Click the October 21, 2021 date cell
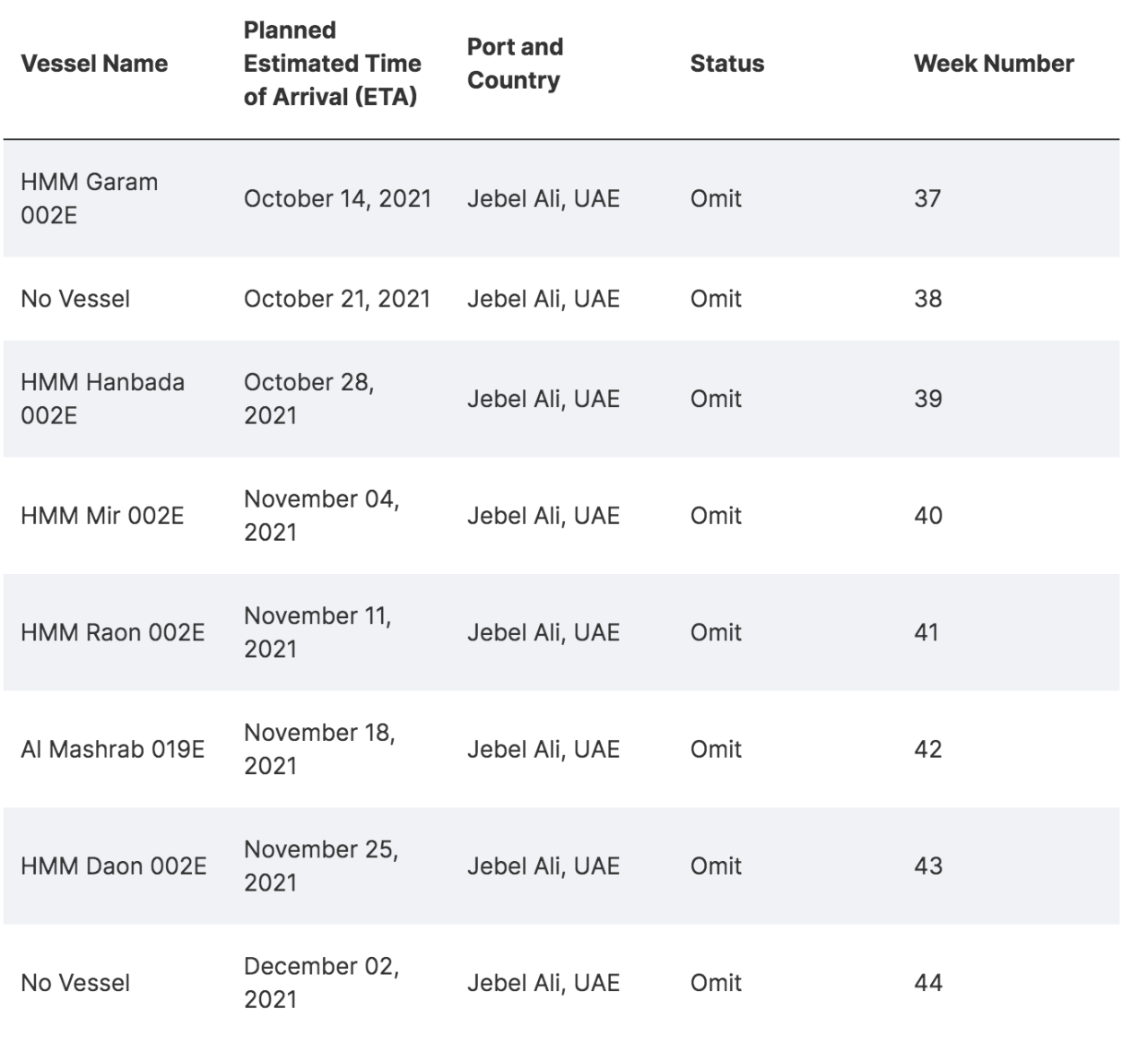Image resolution: width=1148 pixels, height=1061 pixels. [x=337, y=299]
